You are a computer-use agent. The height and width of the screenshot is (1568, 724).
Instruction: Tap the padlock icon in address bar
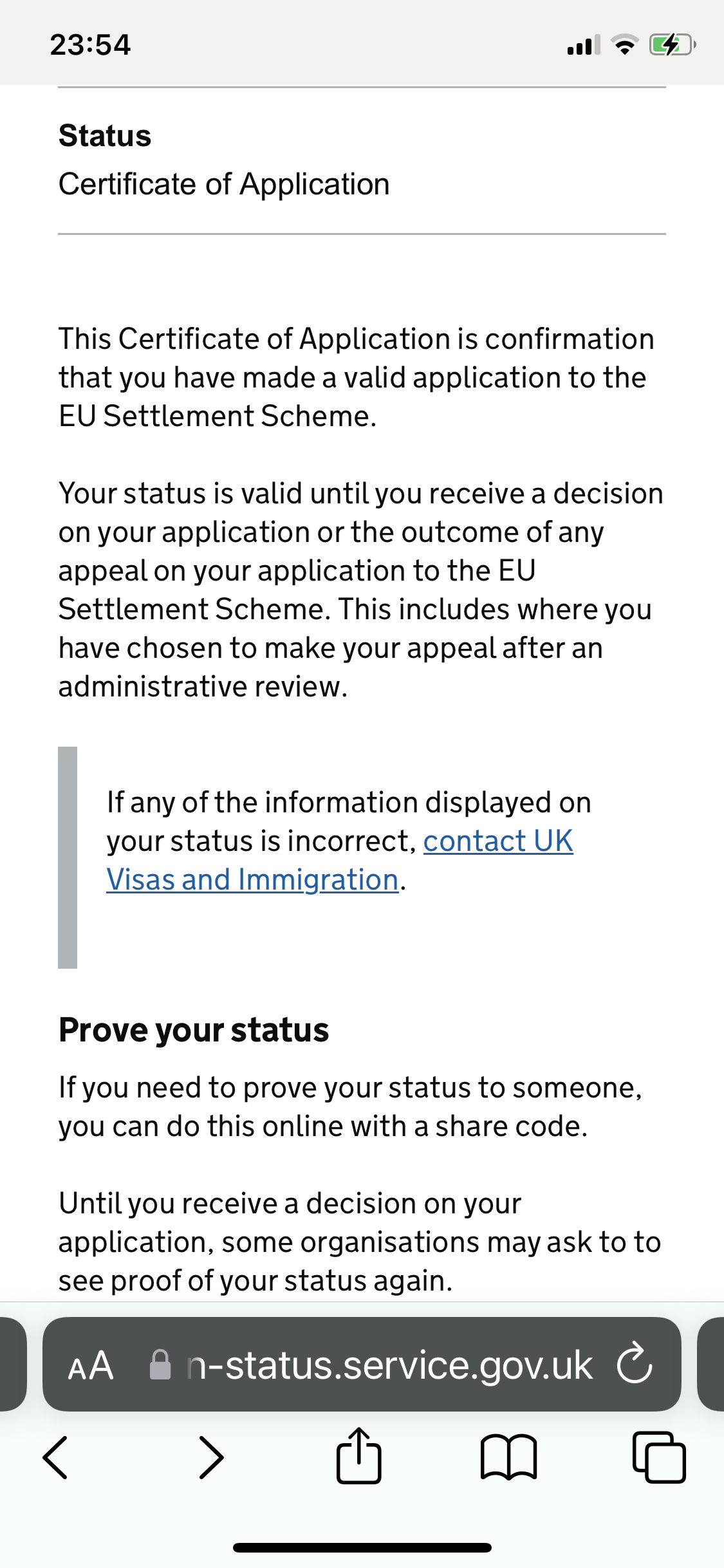160,1365
